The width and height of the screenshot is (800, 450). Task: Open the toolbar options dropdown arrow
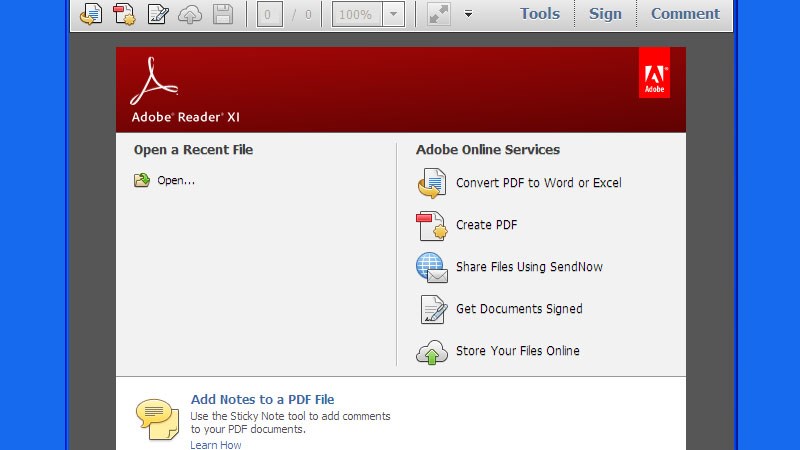point(468,14)
